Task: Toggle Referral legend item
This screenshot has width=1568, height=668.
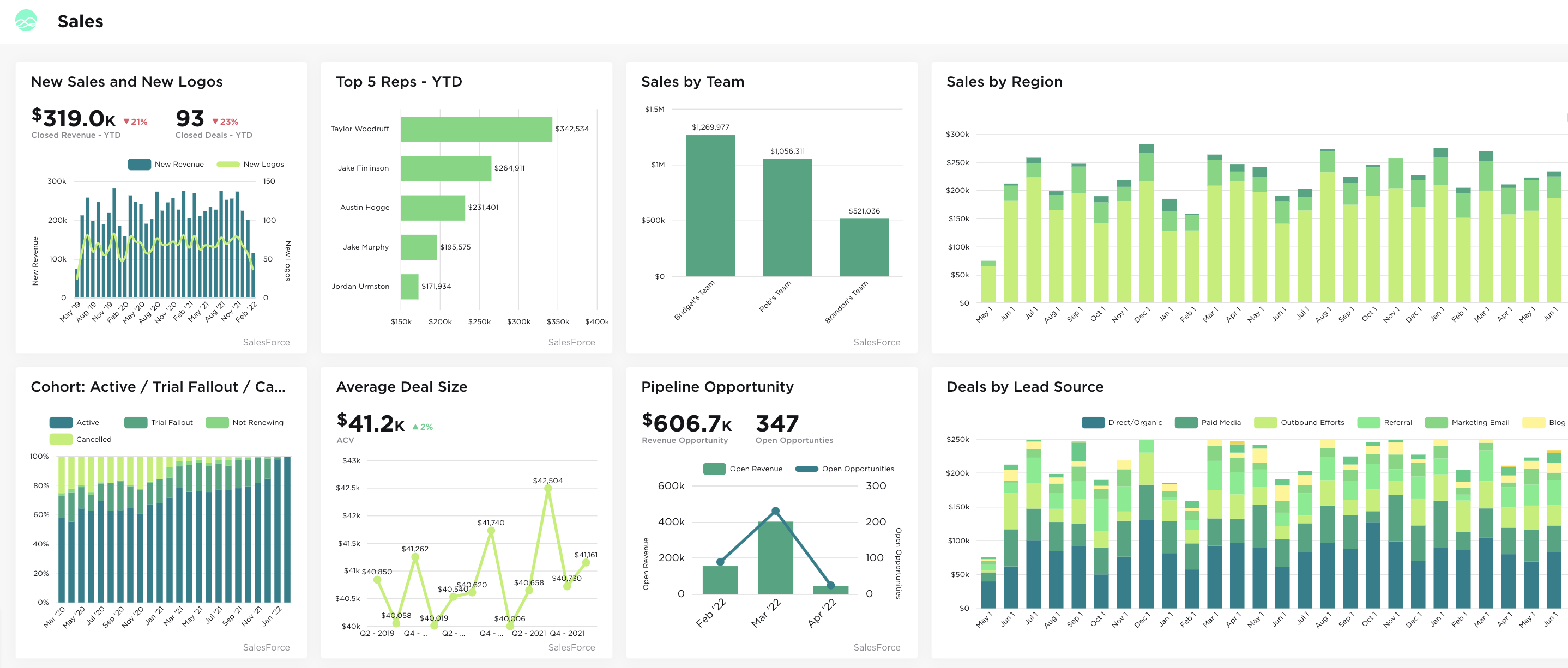Action: tap(1368, 422)
